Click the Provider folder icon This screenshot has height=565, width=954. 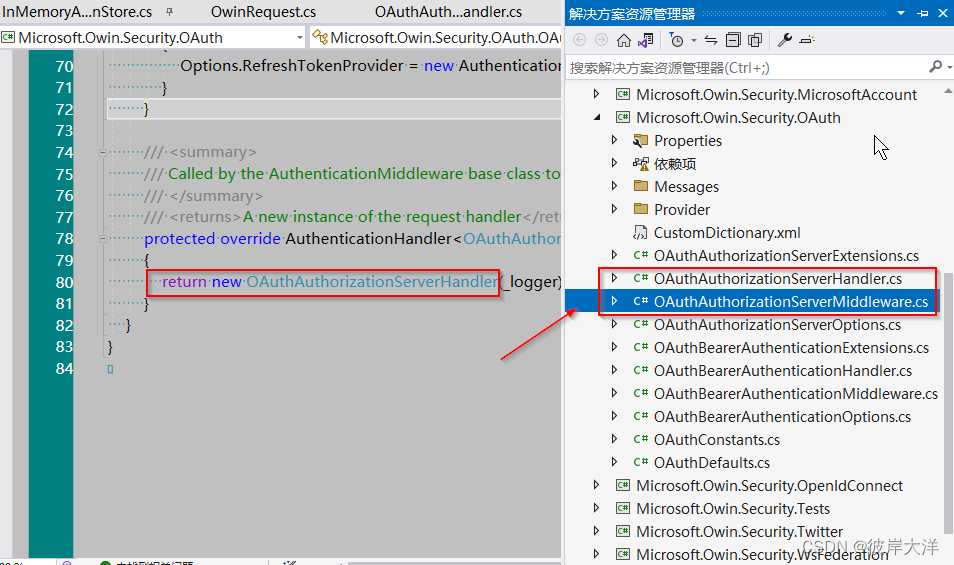click(x=640, y=209)
